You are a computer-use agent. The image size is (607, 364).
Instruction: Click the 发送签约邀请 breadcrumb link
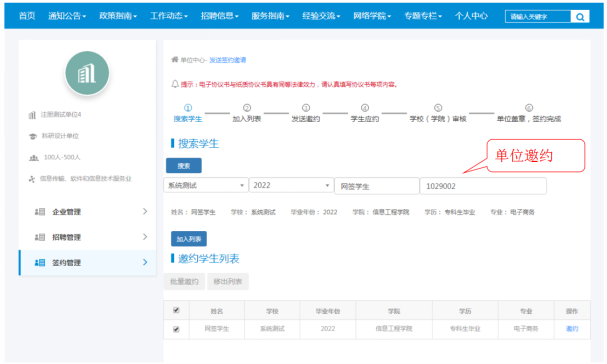pyautogui.click(x=228, y=60)
